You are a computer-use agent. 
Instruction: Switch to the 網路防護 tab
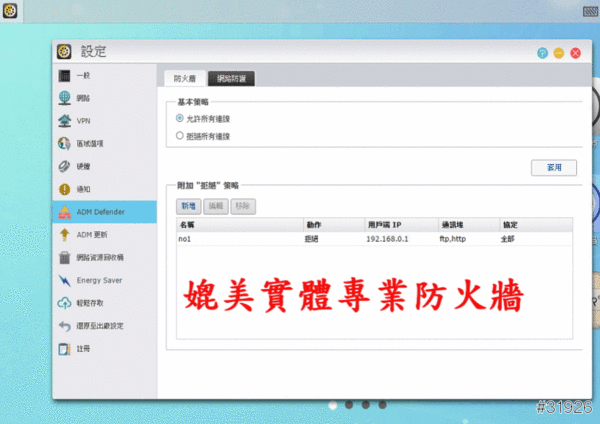231,77
